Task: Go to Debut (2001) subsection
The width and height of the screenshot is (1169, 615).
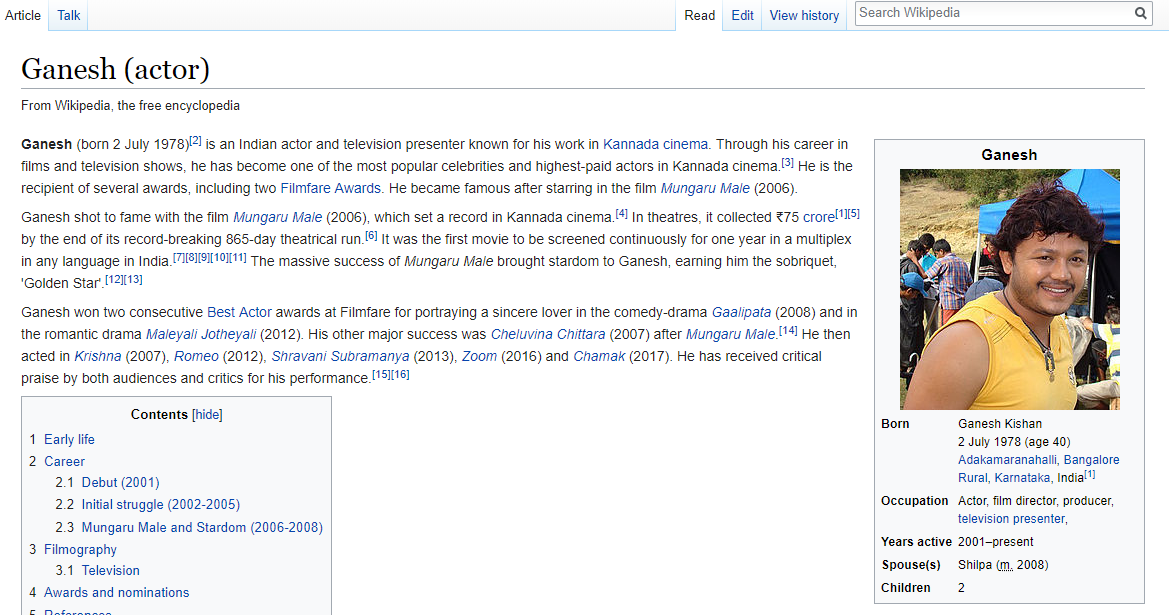Action: 121,482
